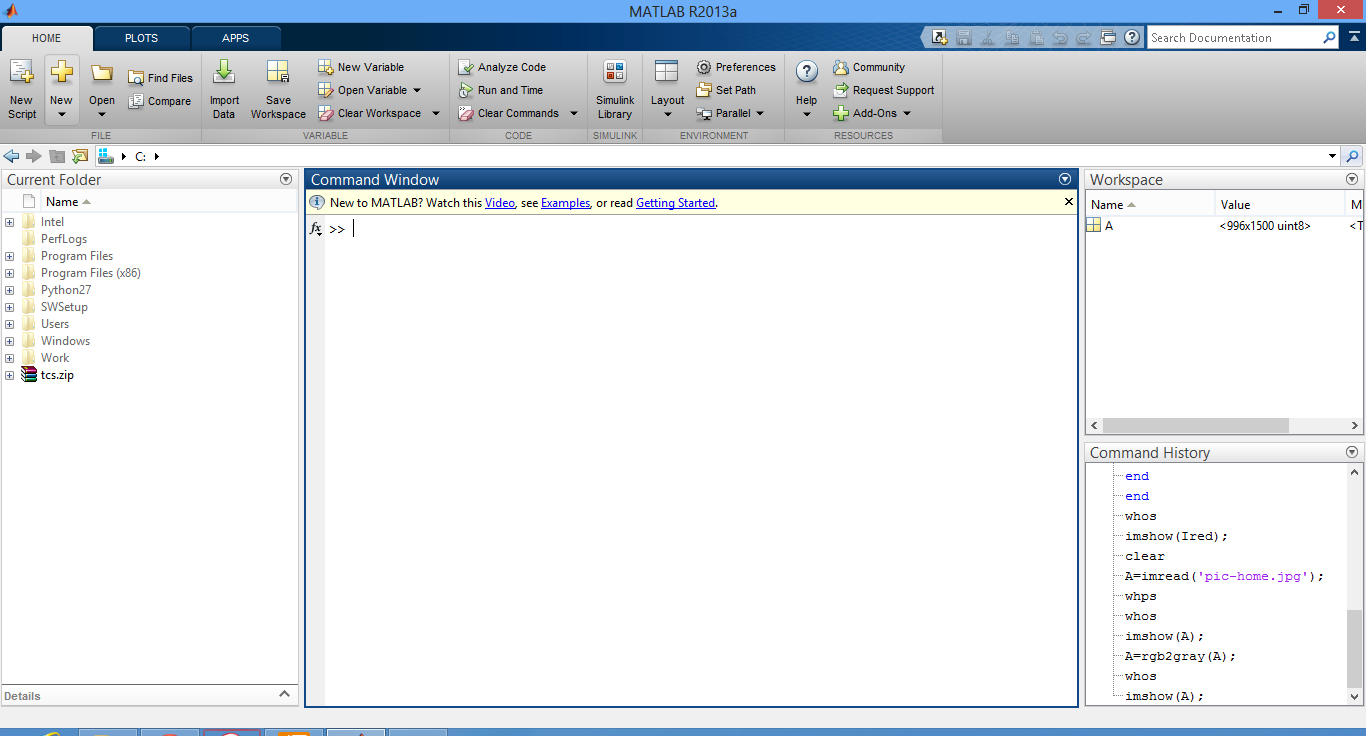Viewport: 1366px width, 736px height.
Task: Click Save Workspace icon
Action: click(278, 73)
